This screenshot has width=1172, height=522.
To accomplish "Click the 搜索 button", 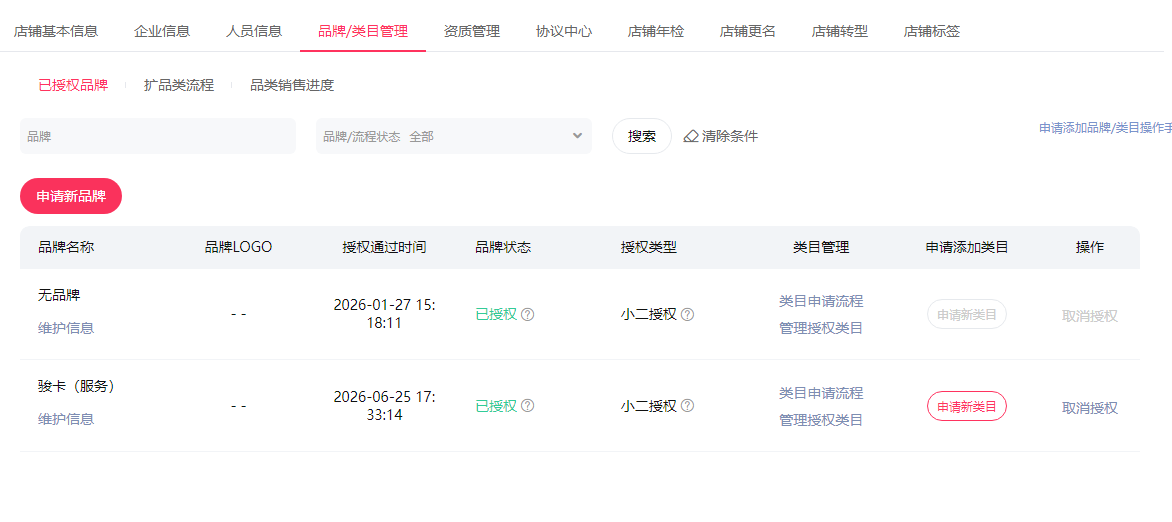I will [642, 136].
